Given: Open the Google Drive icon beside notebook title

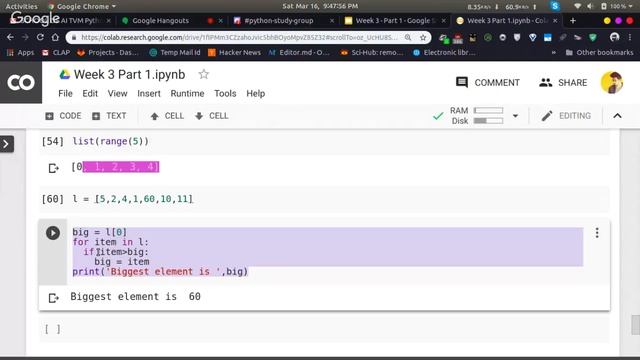Looking at the screenshot, I should point(64,74).
